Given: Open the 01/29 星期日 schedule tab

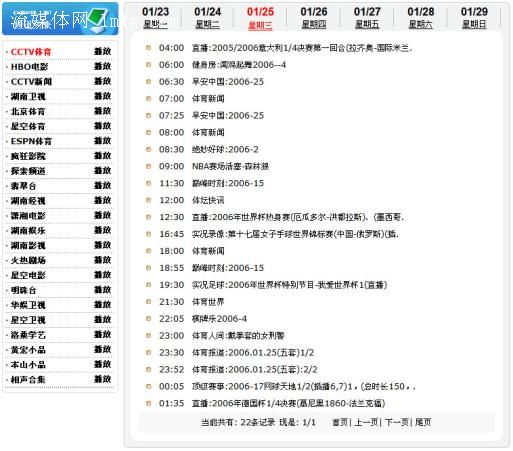Looking at the screenshot, I should 474,17.
